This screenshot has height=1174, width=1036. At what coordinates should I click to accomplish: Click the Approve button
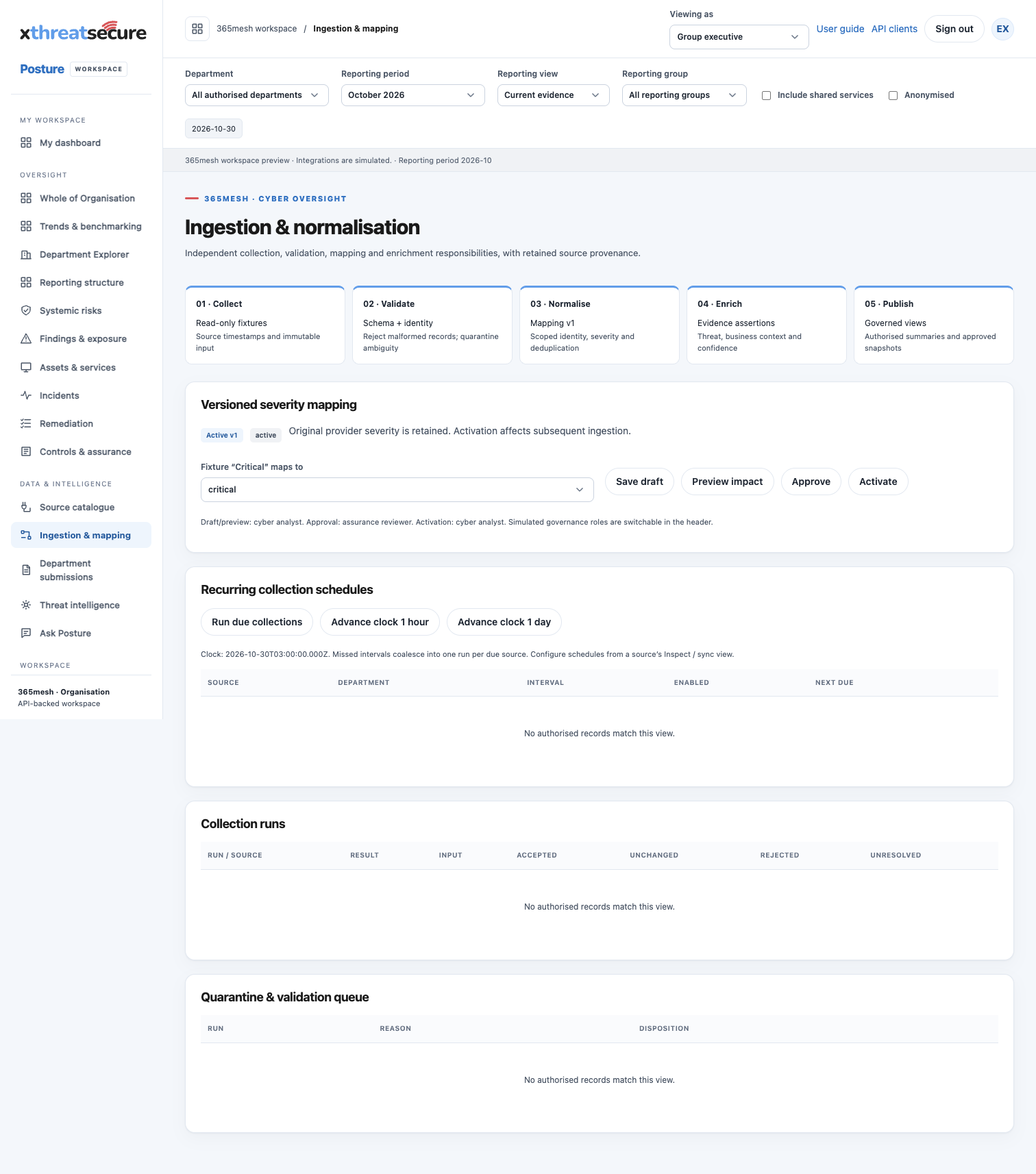(811, 482)
